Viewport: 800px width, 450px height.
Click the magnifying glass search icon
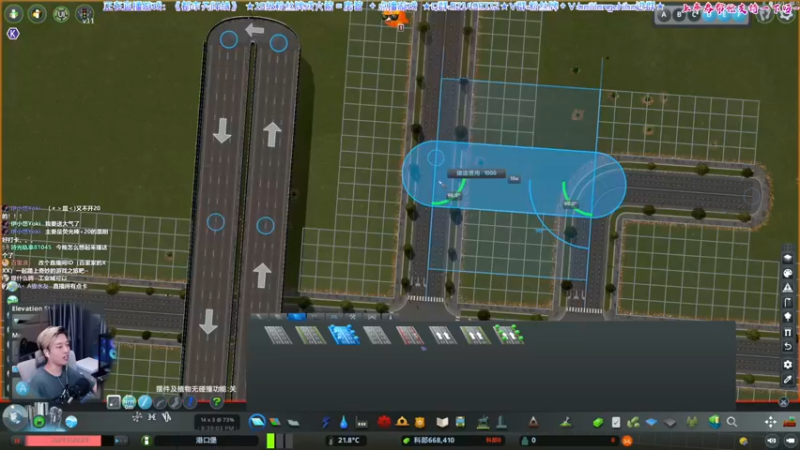pos(732,422)
